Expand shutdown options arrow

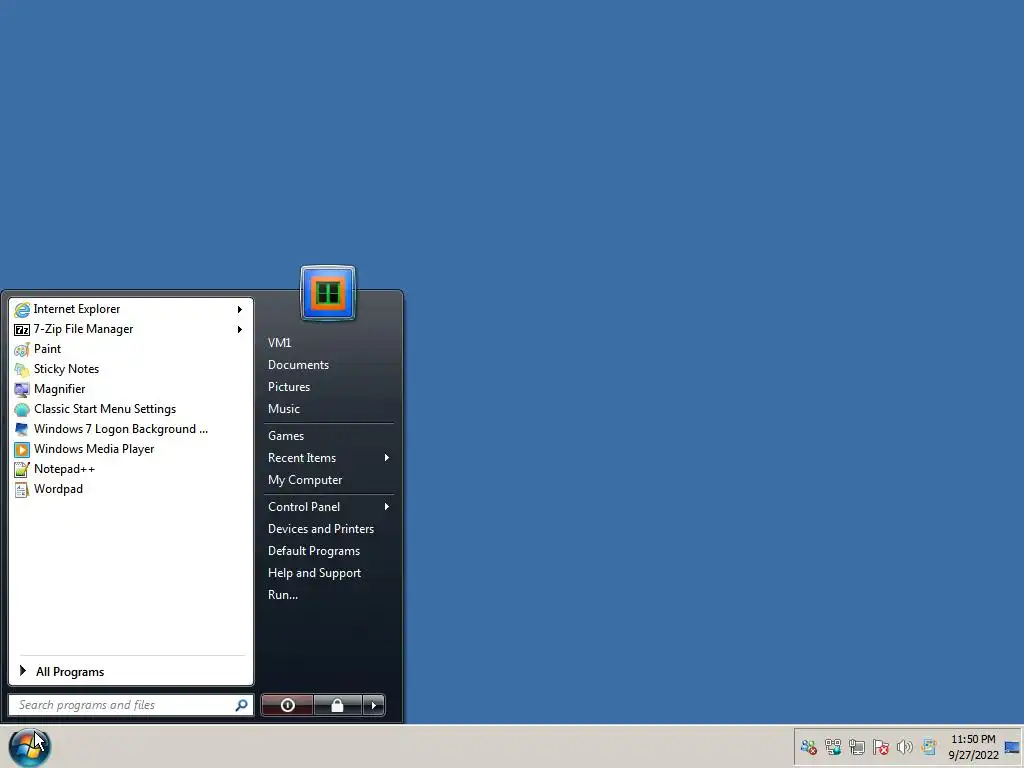tap(374, 705)
